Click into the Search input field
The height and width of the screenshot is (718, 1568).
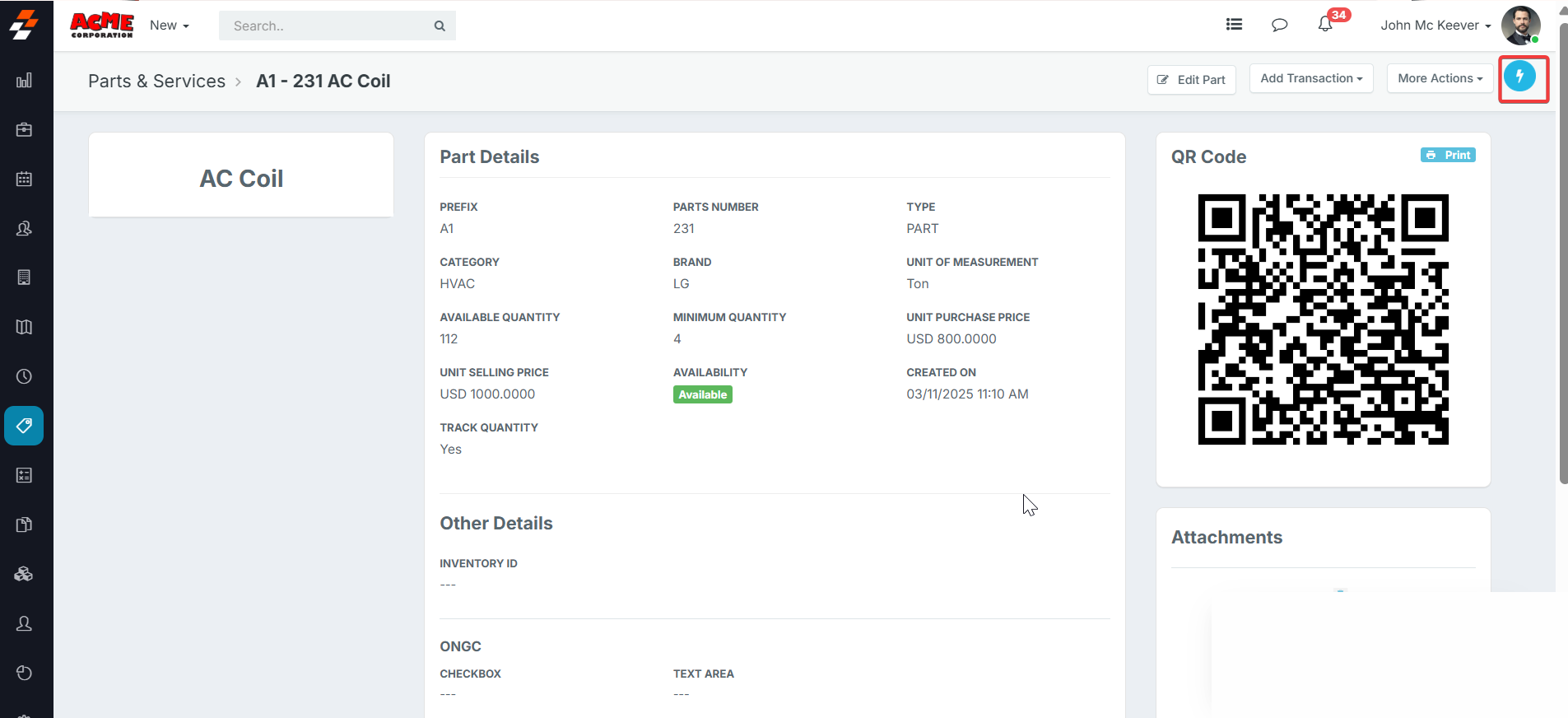click(329, 26)
